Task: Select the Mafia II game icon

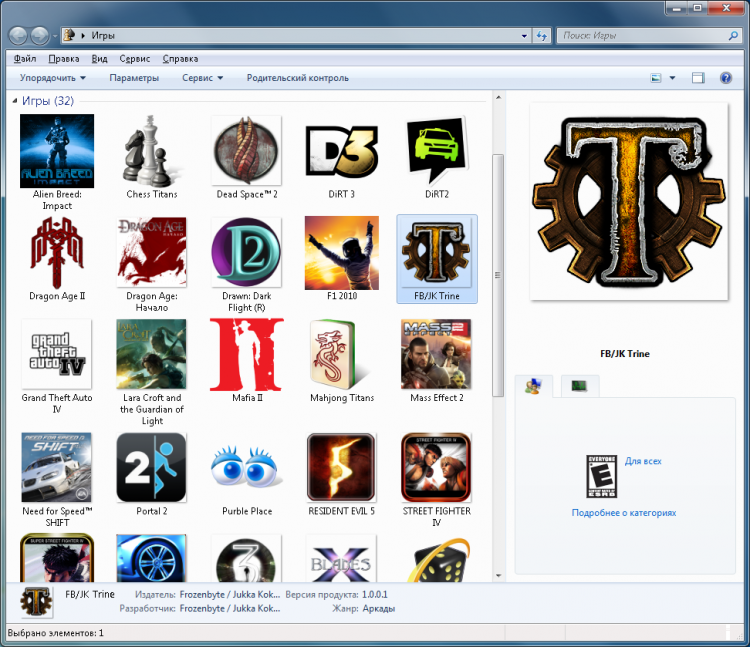Action: (x=246, y=354)
